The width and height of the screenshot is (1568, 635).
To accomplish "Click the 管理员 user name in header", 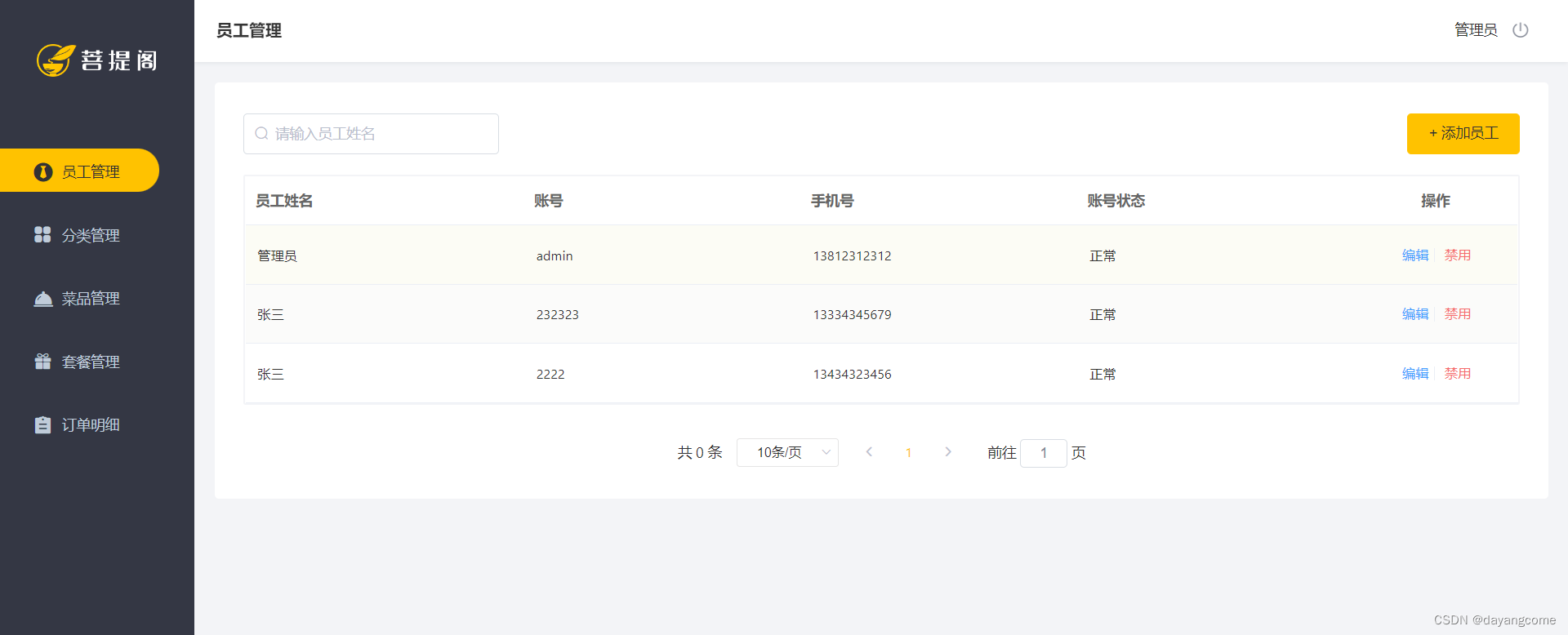I will [x=1476, y=30].
